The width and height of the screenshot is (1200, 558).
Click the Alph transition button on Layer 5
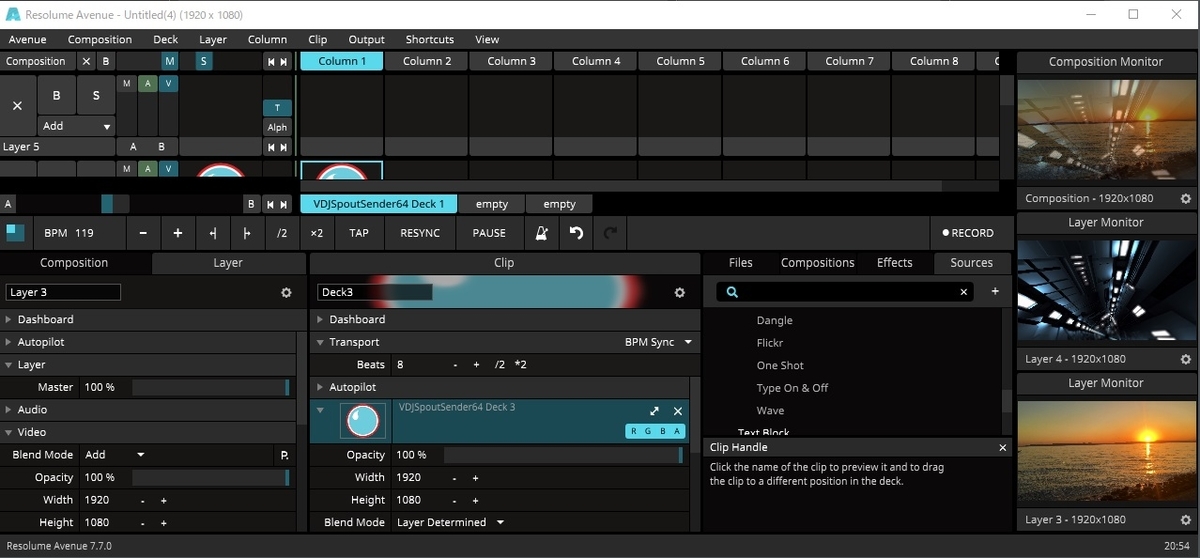pyautogui.click(x=277, y=127)
